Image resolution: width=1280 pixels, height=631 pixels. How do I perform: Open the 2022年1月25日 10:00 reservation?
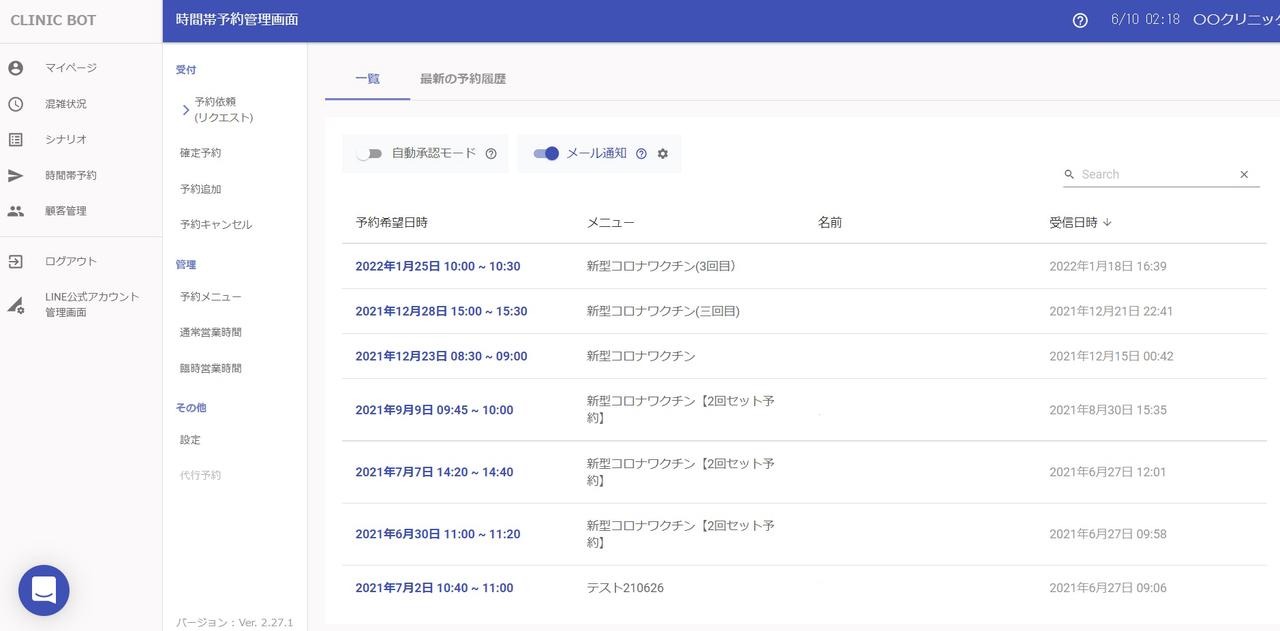pyautogui.click(x=437, y=266)
